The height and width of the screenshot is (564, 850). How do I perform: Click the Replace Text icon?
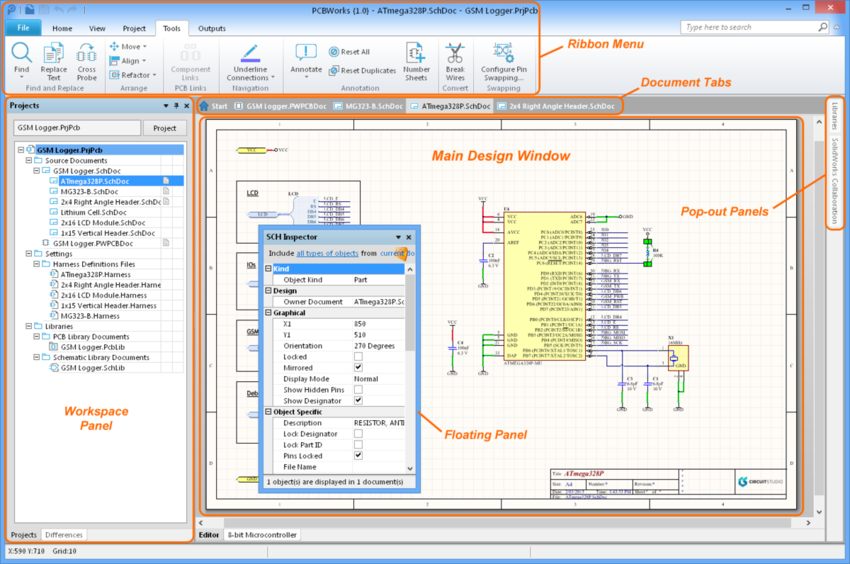54,62
